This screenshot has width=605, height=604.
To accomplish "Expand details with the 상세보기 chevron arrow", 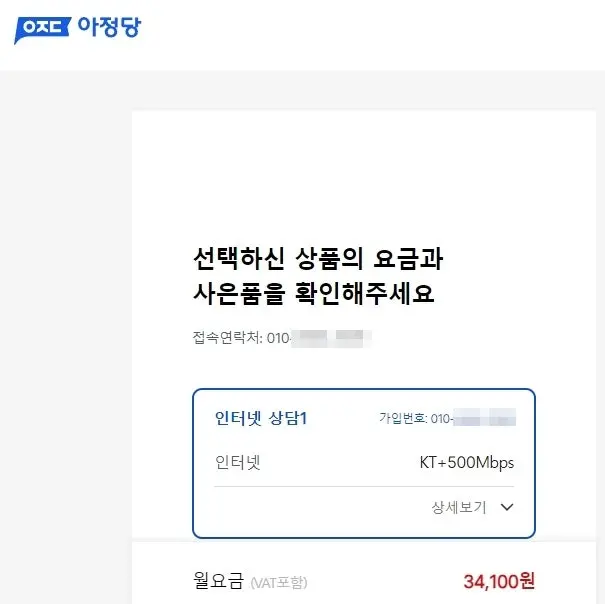I will (506, 507).
